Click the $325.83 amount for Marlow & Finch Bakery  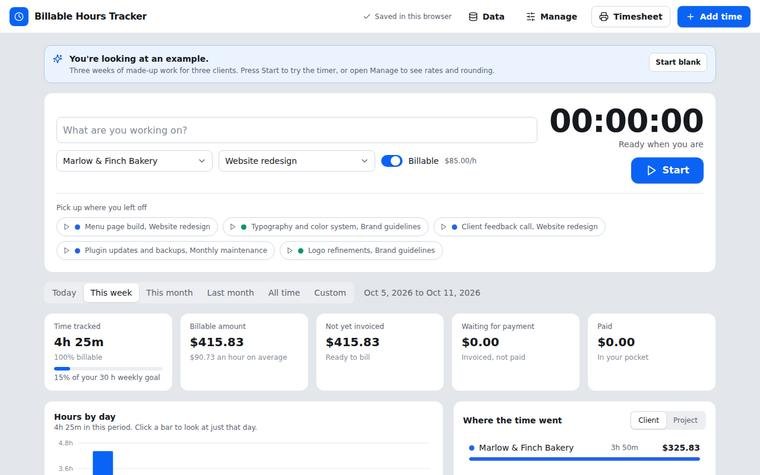681,448
